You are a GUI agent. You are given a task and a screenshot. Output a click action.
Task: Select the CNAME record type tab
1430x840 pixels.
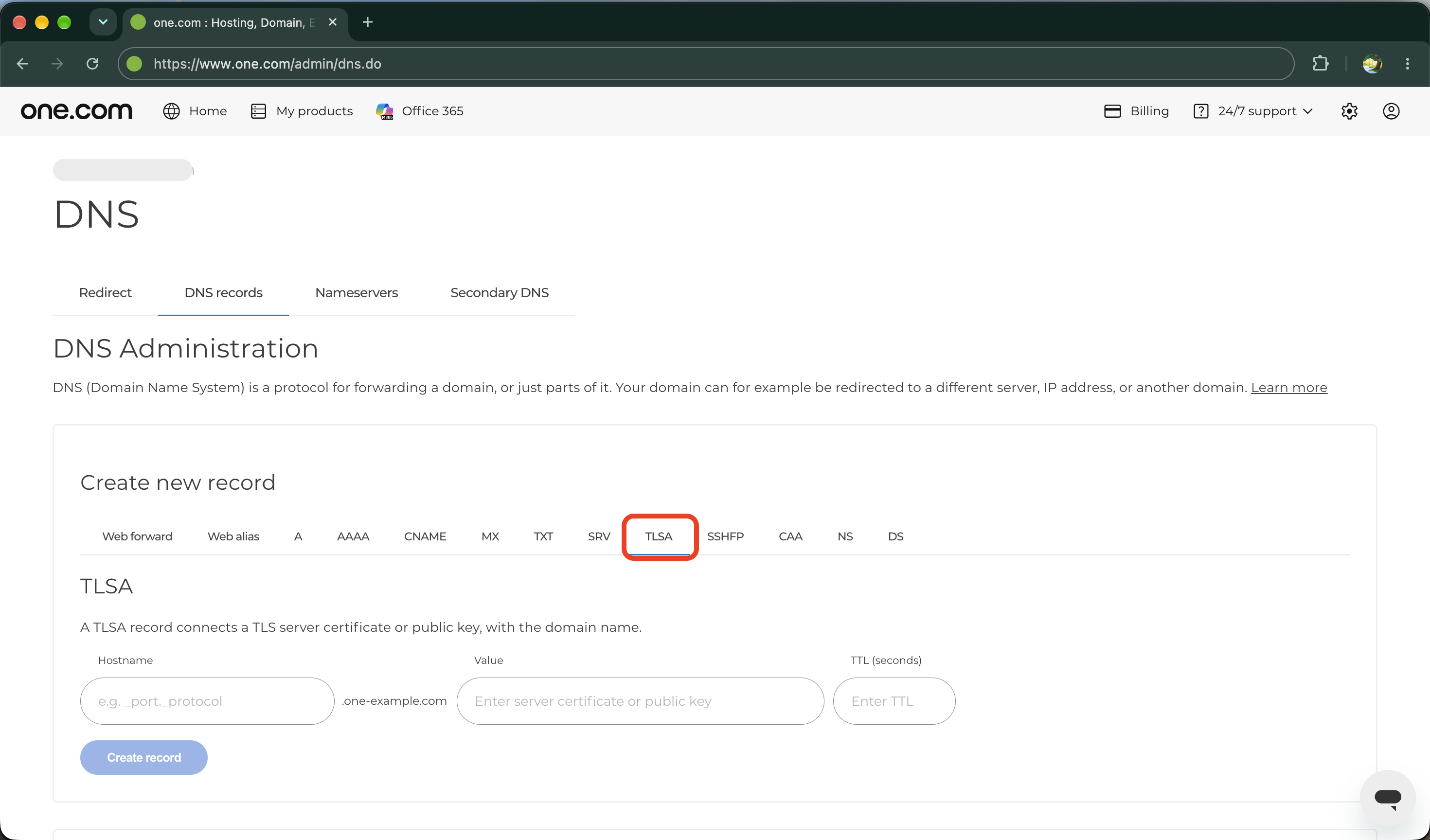425,536
